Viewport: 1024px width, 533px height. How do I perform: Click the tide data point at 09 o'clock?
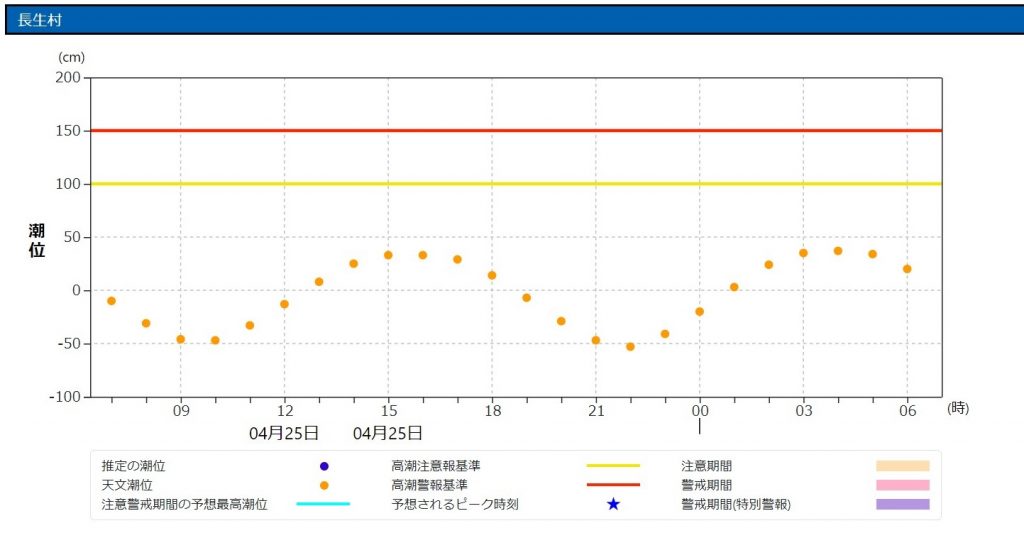(181, 339)
